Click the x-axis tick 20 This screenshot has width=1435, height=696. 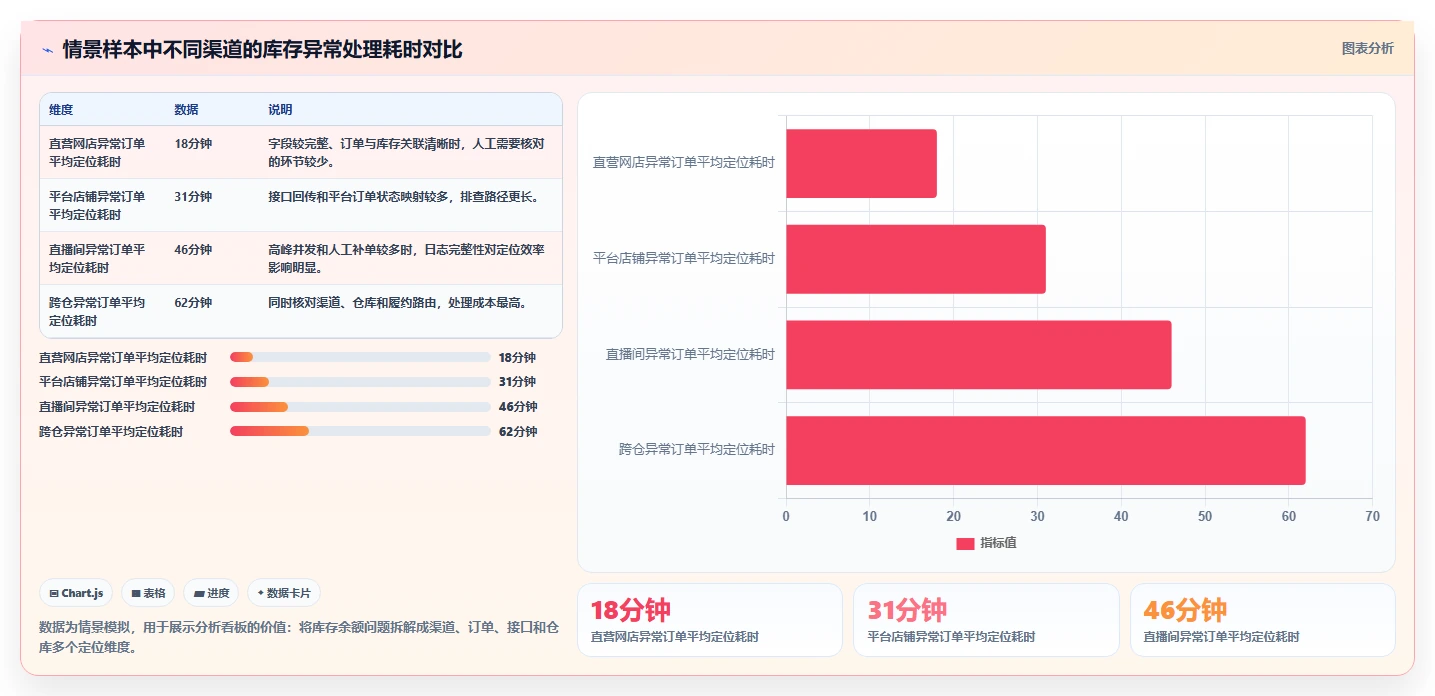(x=953, y=517)
